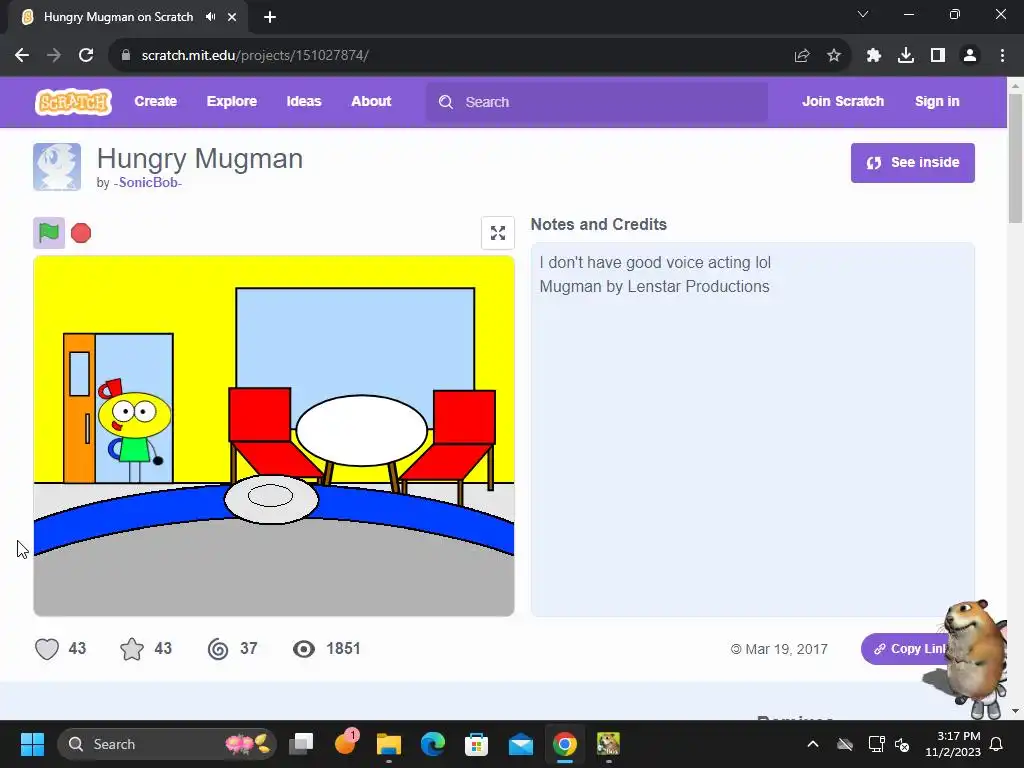The image size is (1024, 768).
Task: Open the -SonicBob- author avatar
Action: [x=57, y=167]
